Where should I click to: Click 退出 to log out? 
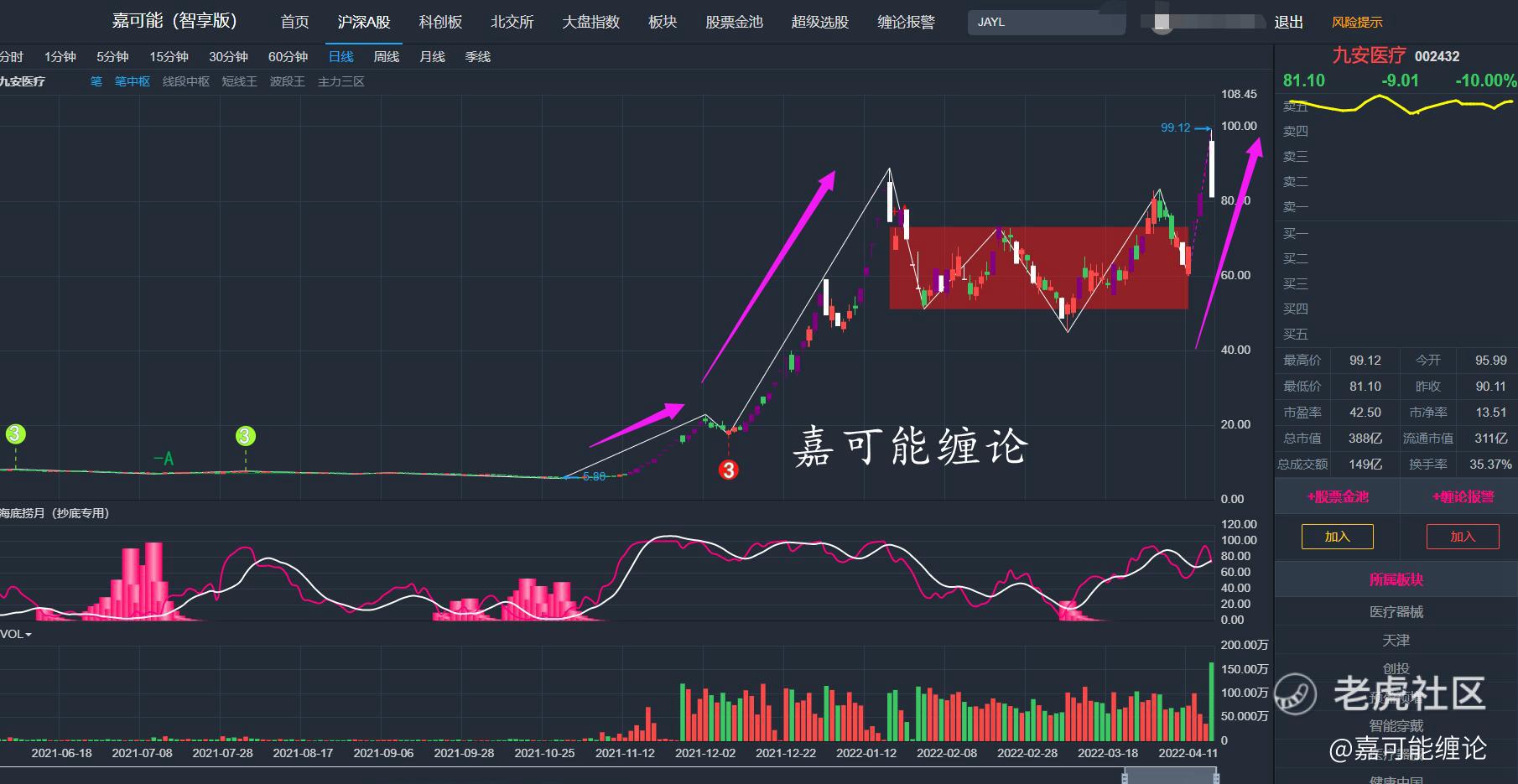[x=1288, y=23]
